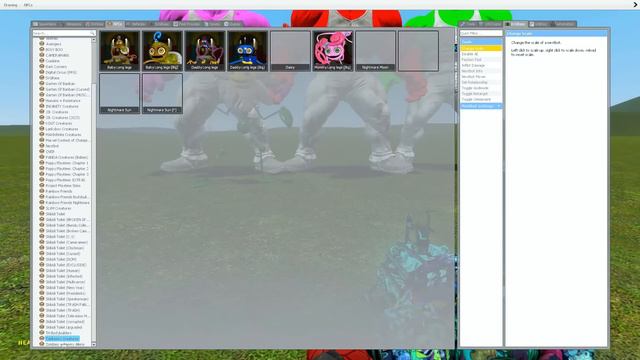Click the icon beside Avengers category

pos(42,44)
